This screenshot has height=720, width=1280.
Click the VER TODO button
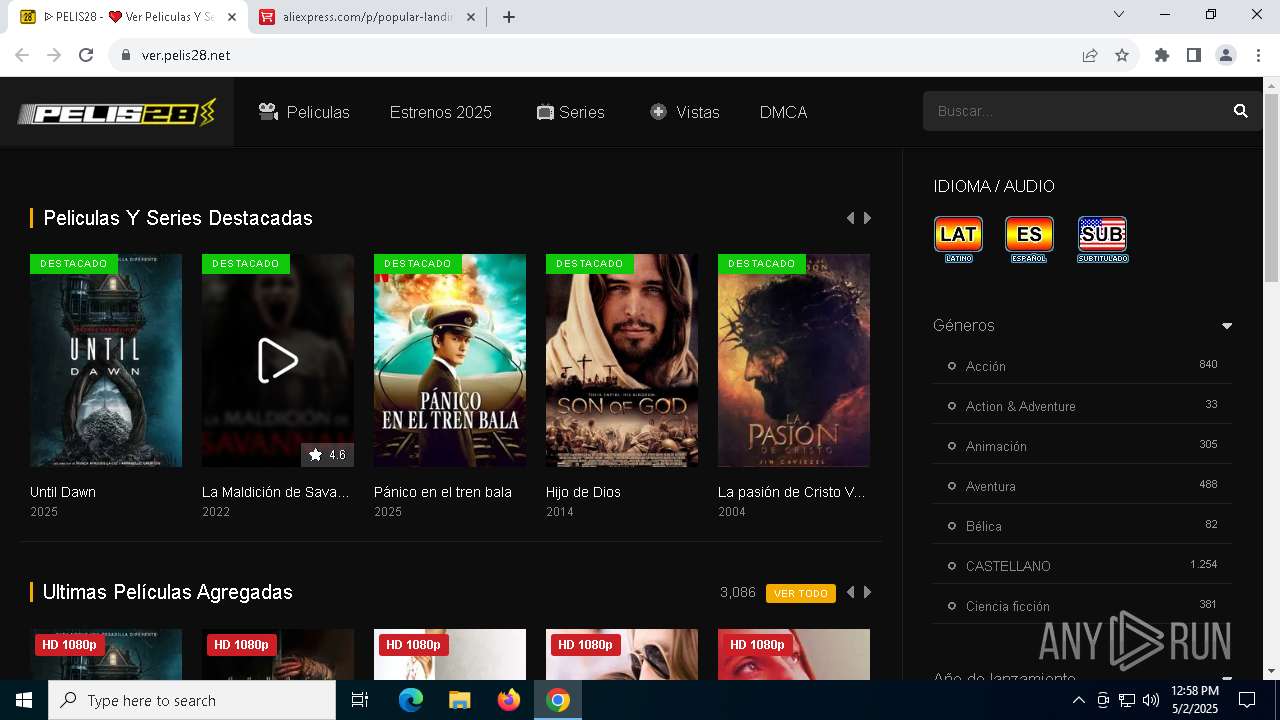click(801, 593)
